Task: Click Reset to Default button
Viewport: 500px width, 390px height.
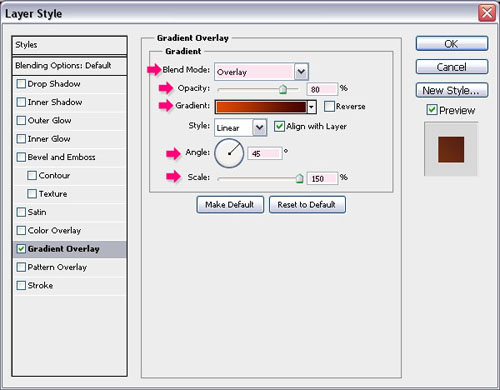Action: click(x=307, y=205)
